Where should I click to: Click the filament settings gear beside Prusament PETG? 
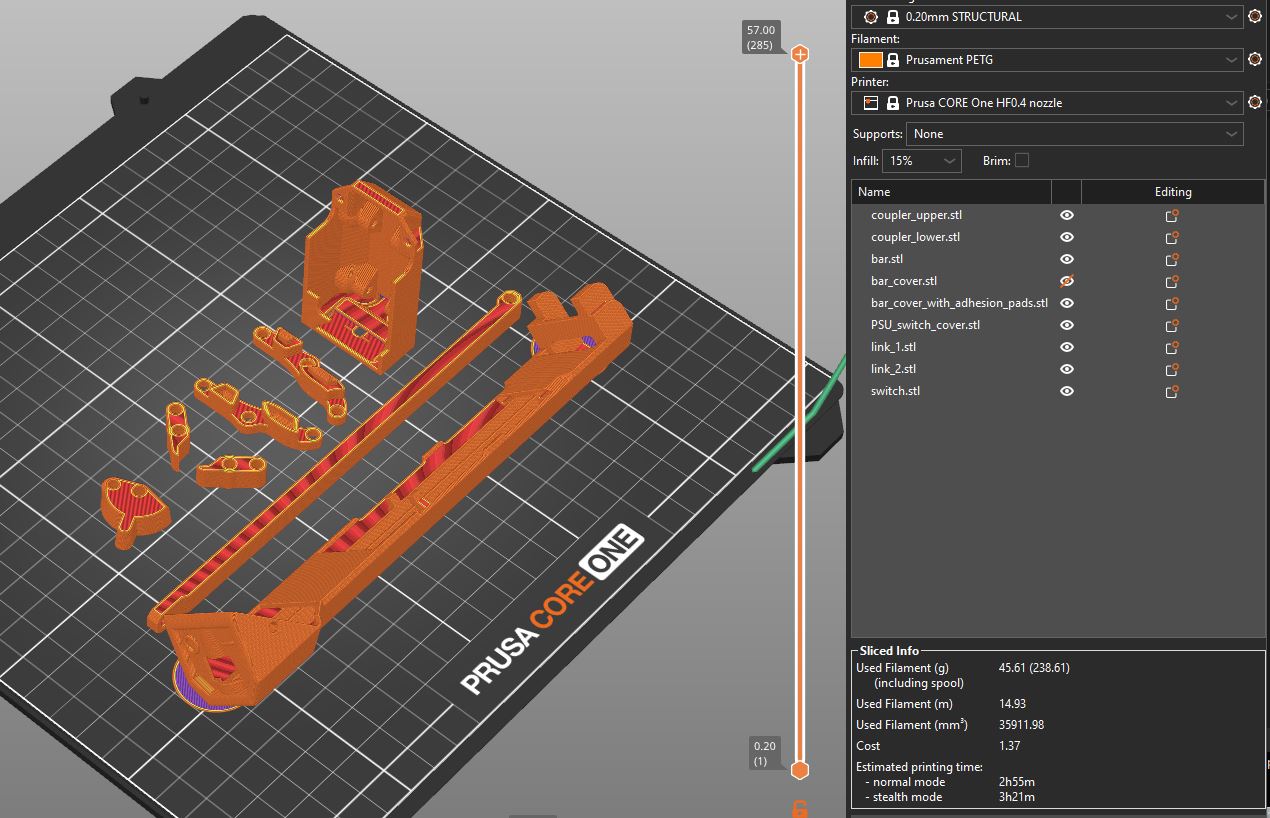[x=1255, y=60]
